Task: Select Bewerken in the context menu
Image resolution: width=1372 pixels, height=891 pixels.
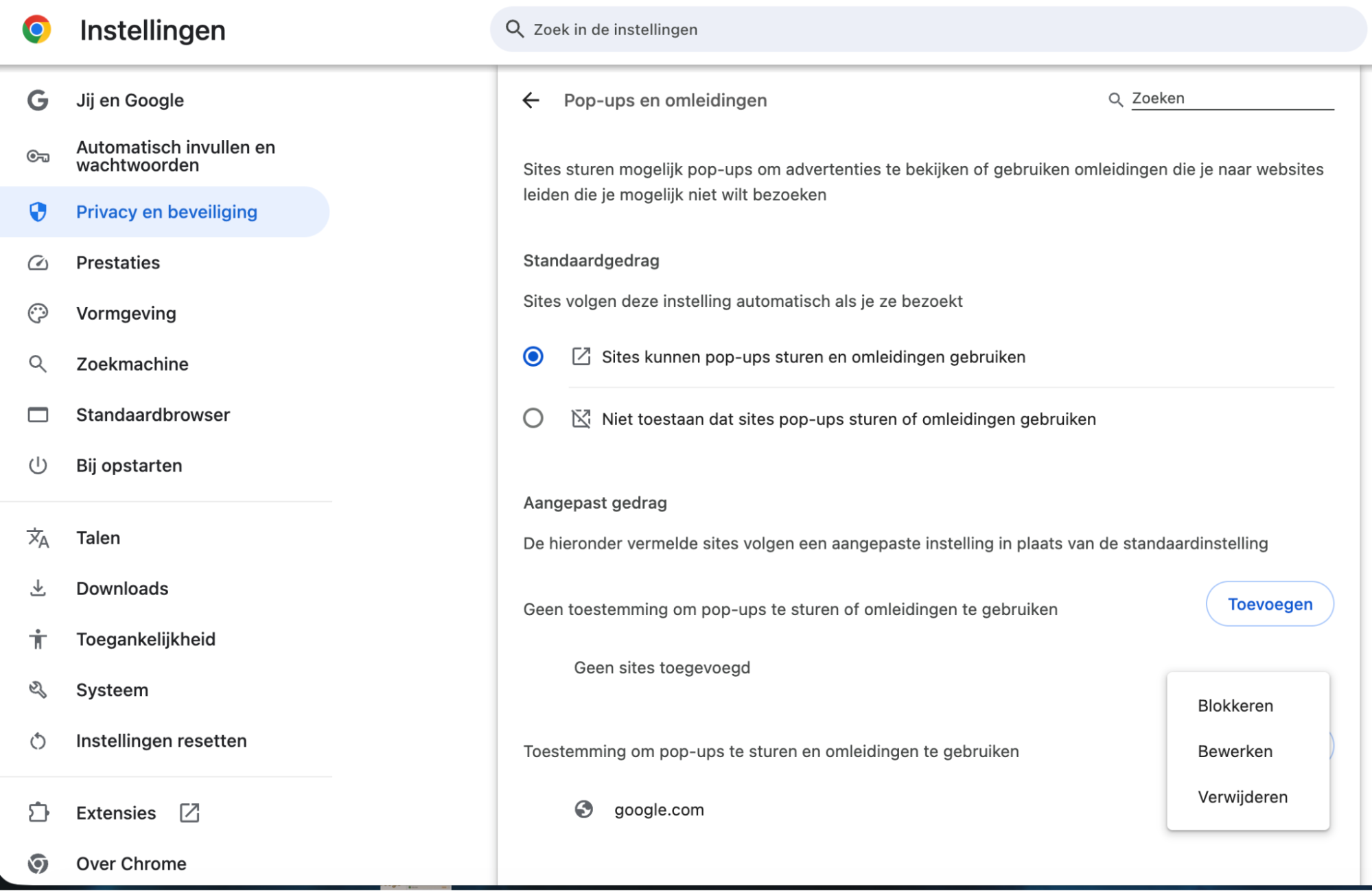Action: tap(1235, 751)
